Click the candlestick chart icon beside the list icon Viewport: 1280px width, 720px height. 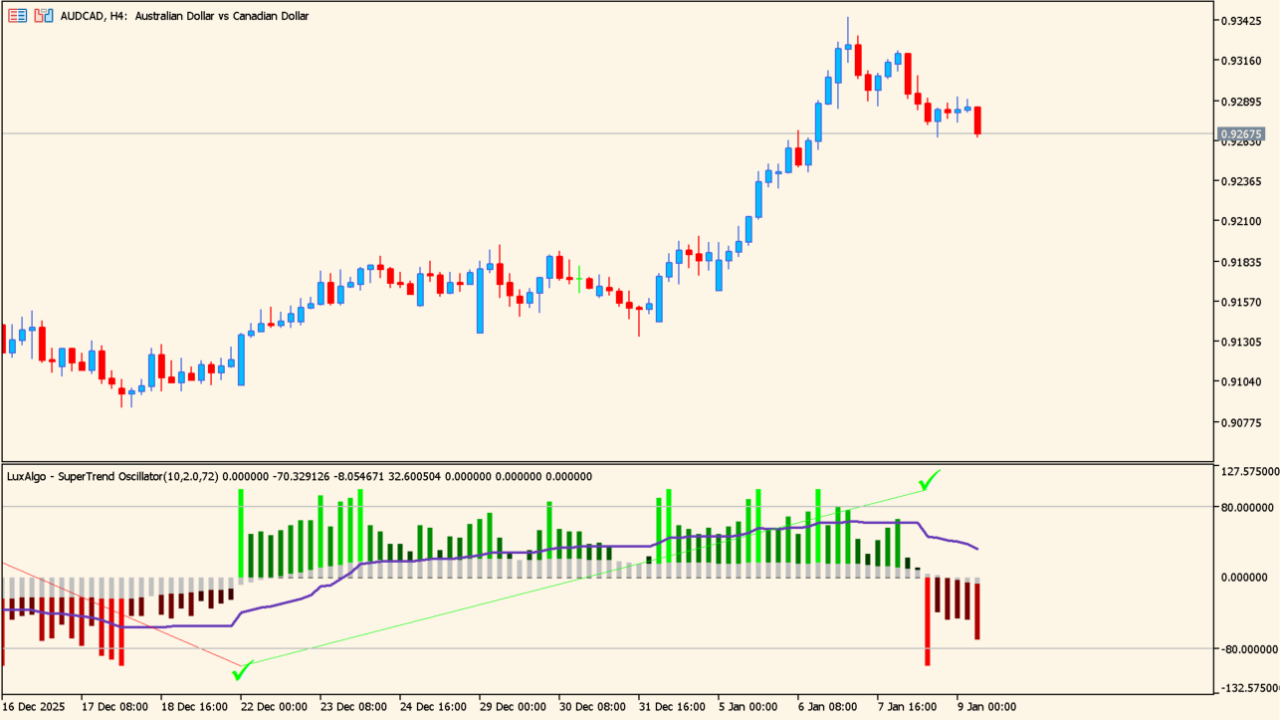(41, 15)
